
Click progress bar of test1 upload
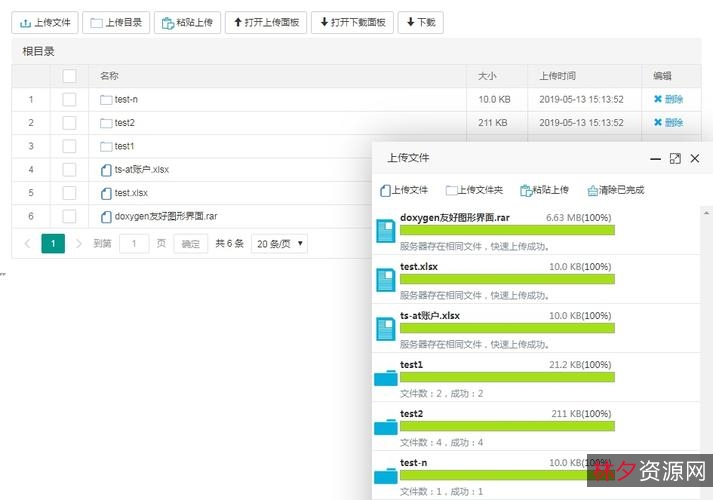[x=507, y=377]
